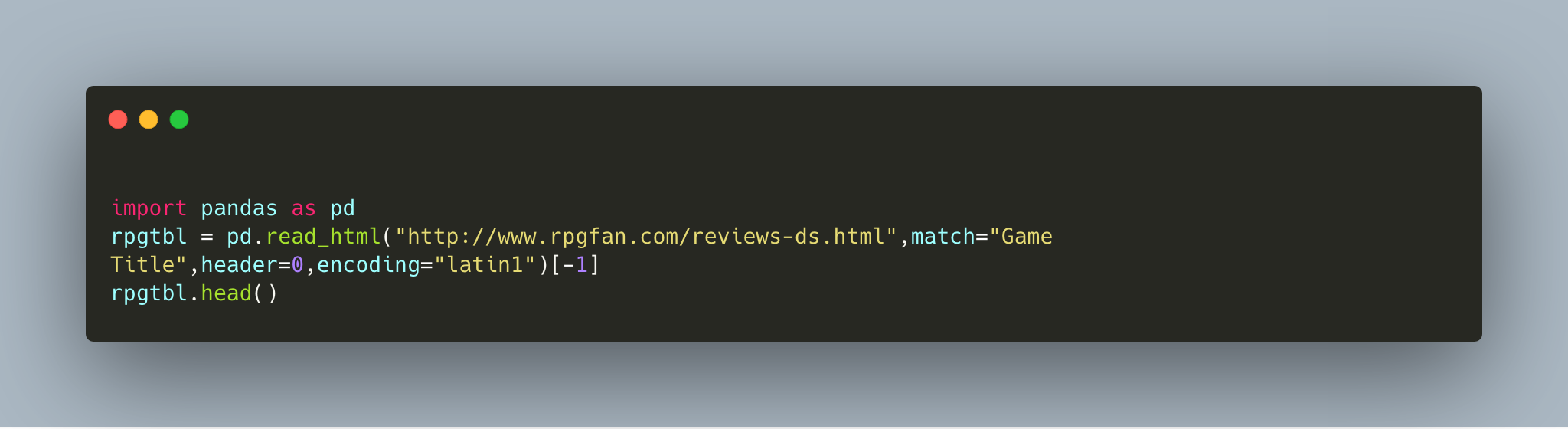Click the 'encoding' keyword argument

coord(368,265)
